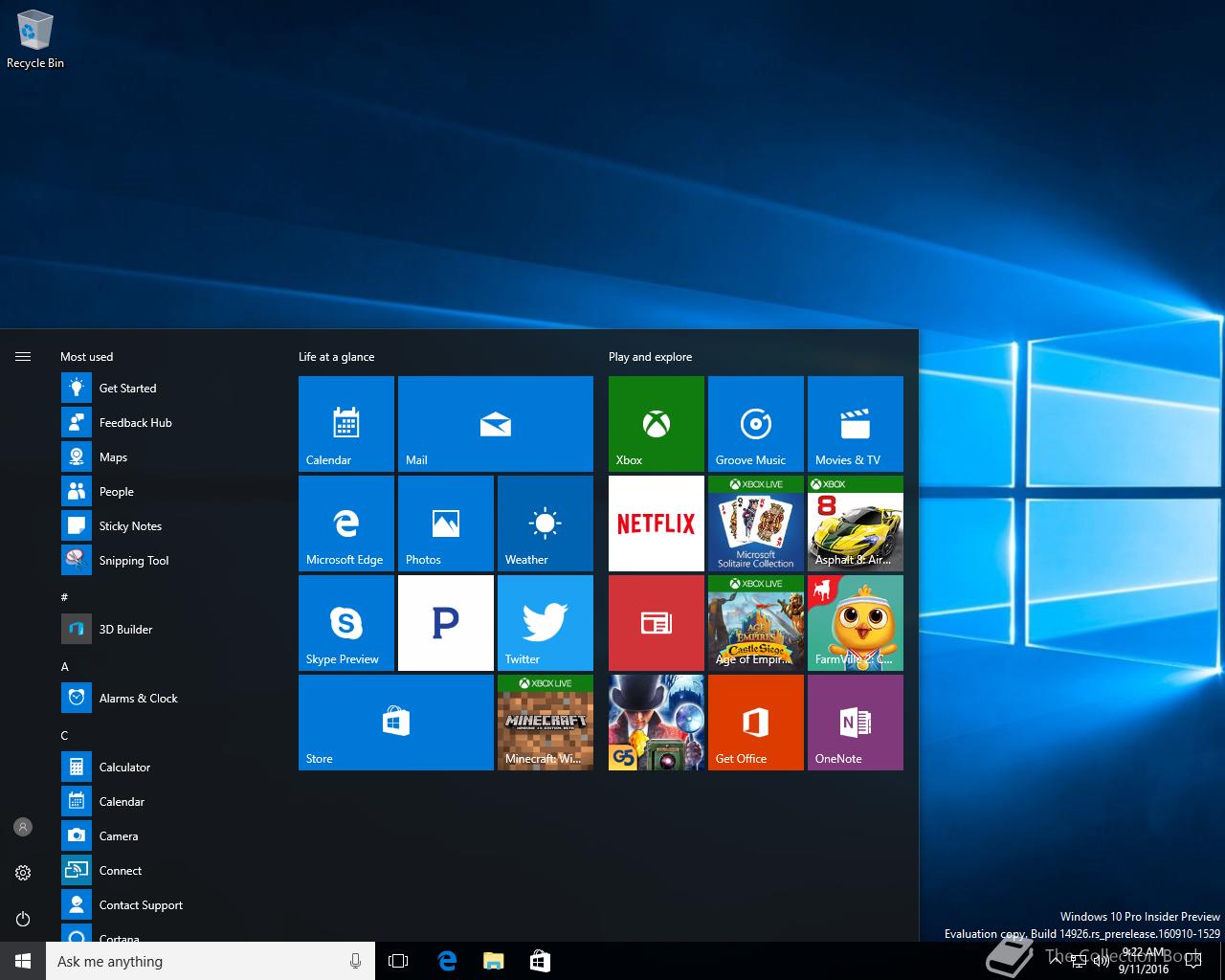Open the Pandora P tile
Image resolution: width=1225 pixels, height=980 pixels.
click(446, 623)
